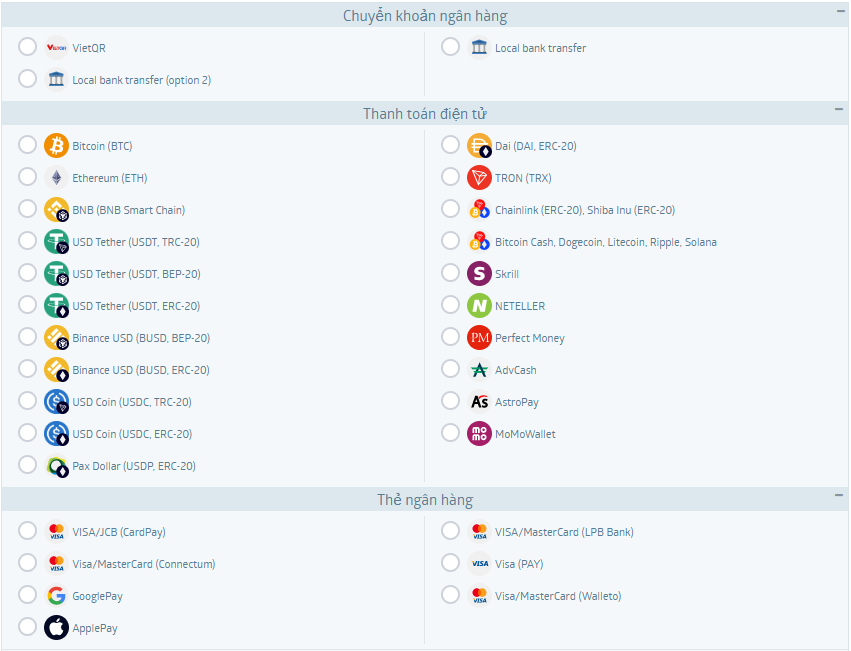This screenshot has width=851, height=651.
Task: Click the USD Tether BEP-20 icon
Action: [x=56, y=274]
